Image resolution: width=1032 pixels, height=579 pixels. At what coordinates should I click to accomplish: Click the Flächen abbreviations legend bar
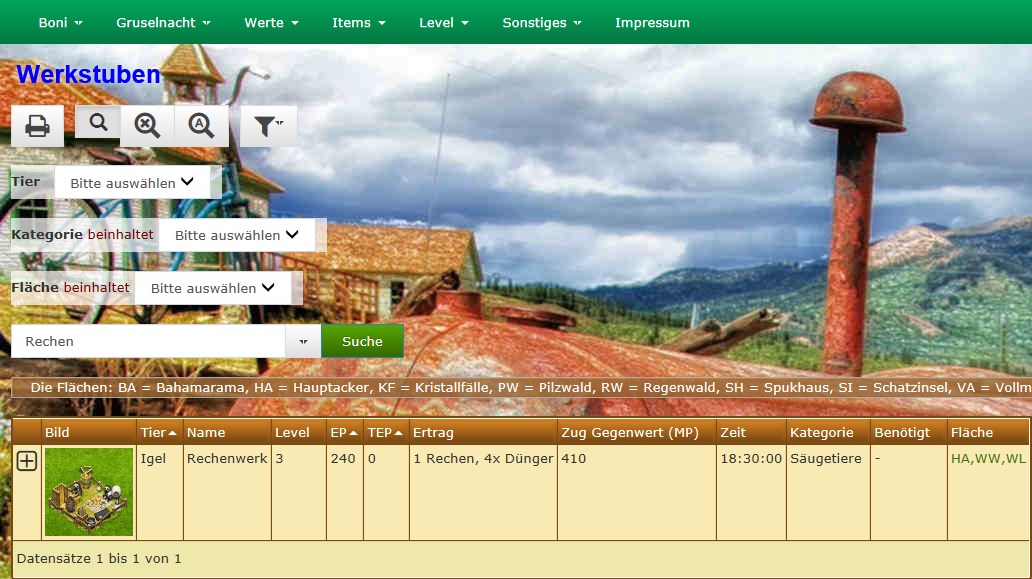click(x=521, y=388)
